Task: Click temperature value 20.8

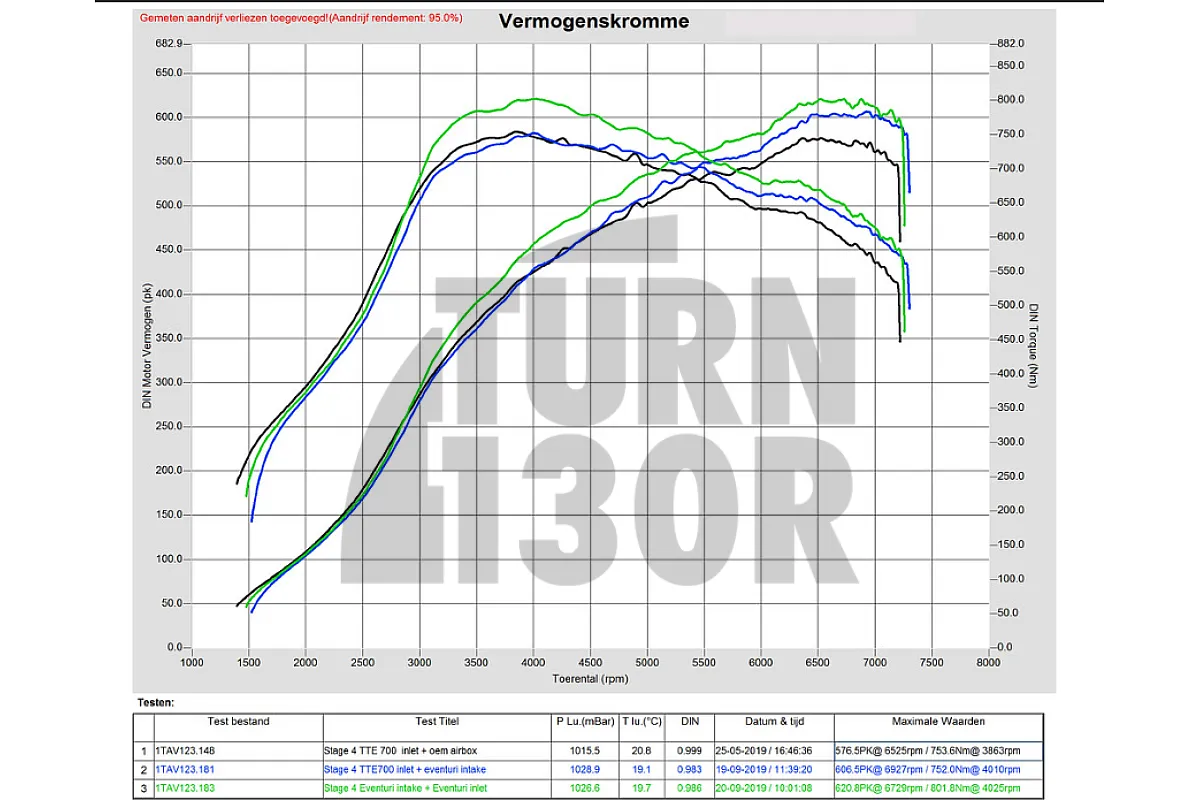Action: [641, 749]
